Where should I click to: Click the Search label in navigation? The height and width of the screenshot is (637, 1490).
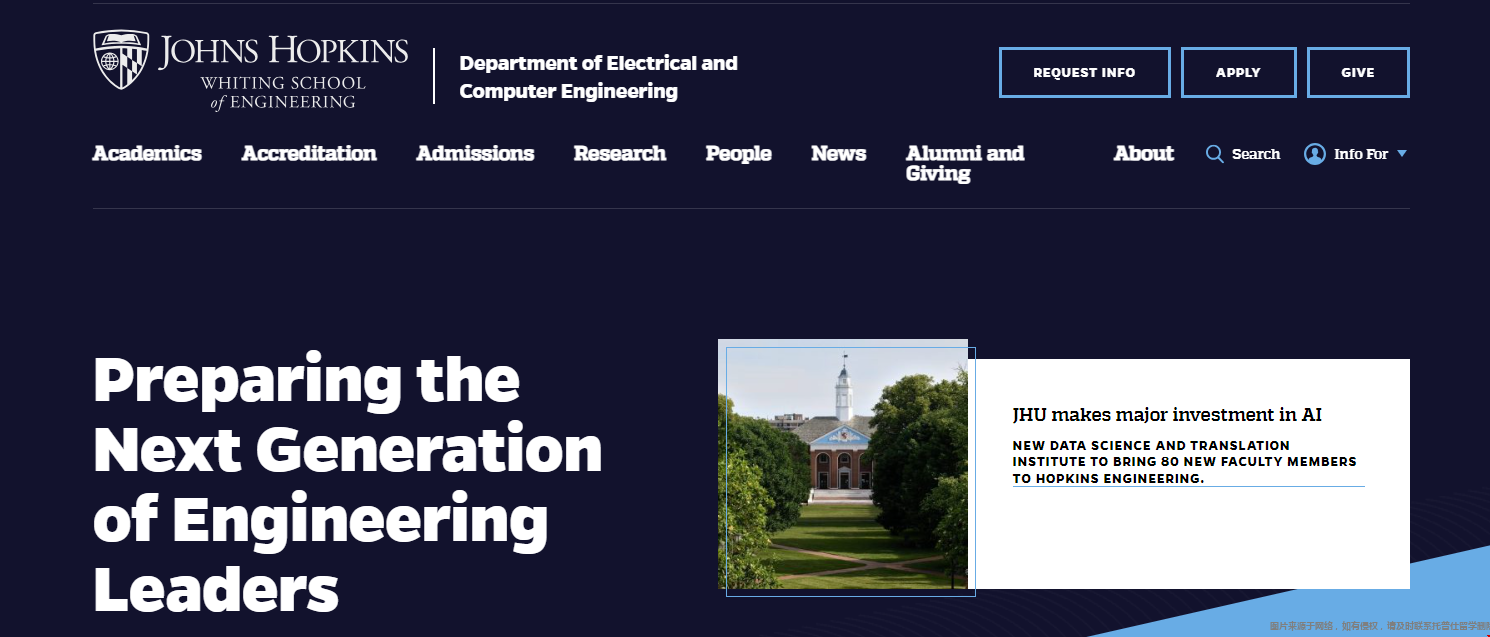pos(1256,154)
